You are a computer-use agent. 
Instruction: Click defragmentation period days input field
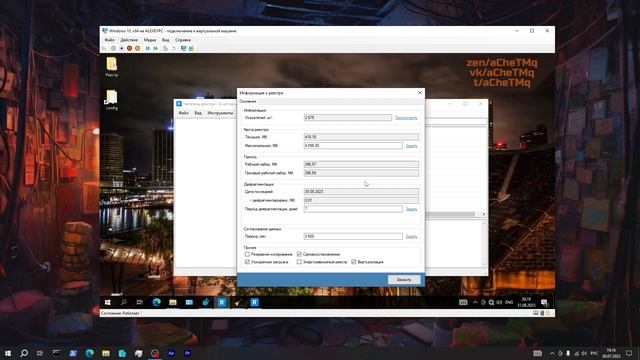click(x=353, y=209)
